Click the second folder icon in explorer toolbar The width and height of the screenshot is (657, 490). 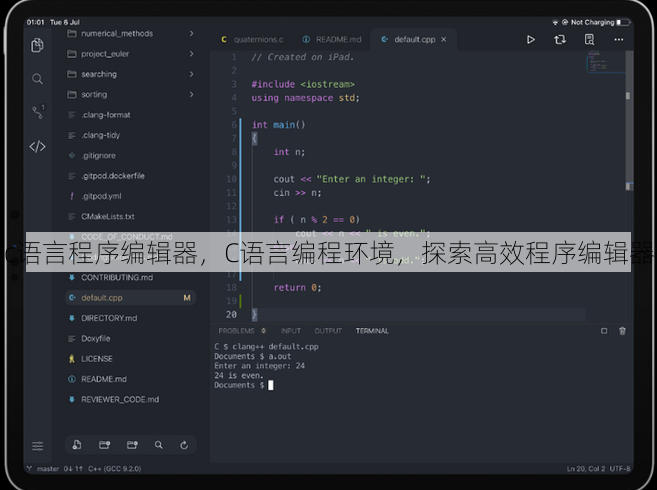(x=132, y=445)
